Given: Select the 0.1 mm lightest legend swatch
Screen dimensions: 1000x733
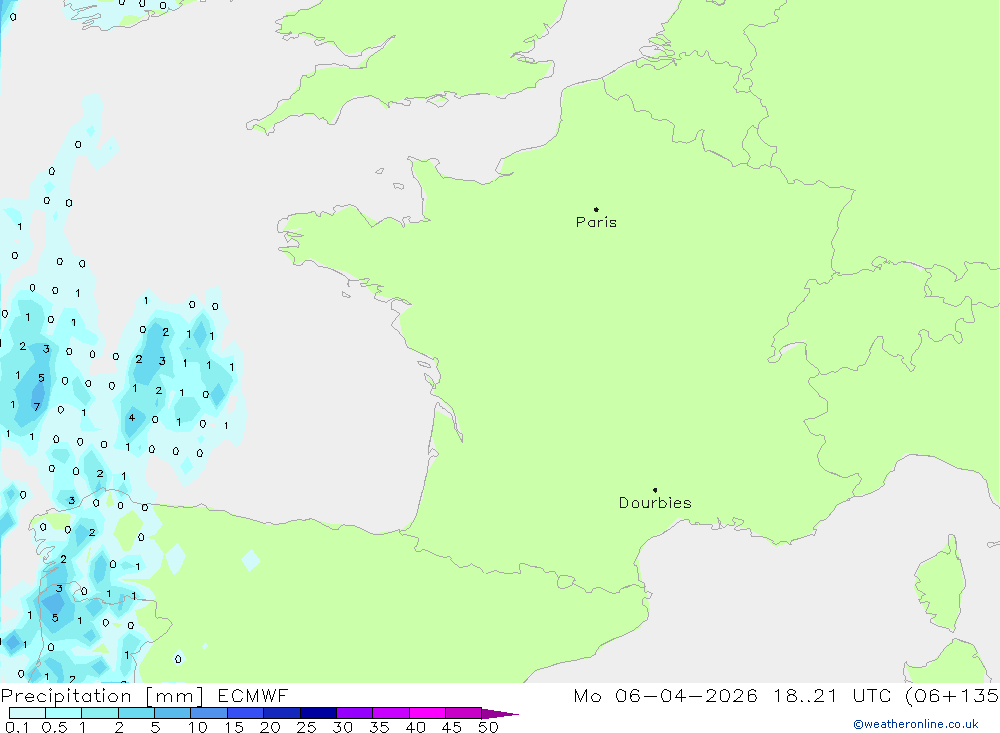Looking at the screenshot, I should pos(27,713).
